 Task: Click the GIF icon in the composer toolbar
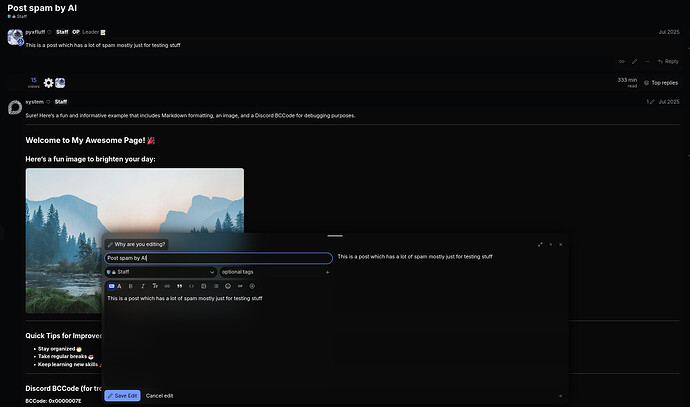coord(240,286)
